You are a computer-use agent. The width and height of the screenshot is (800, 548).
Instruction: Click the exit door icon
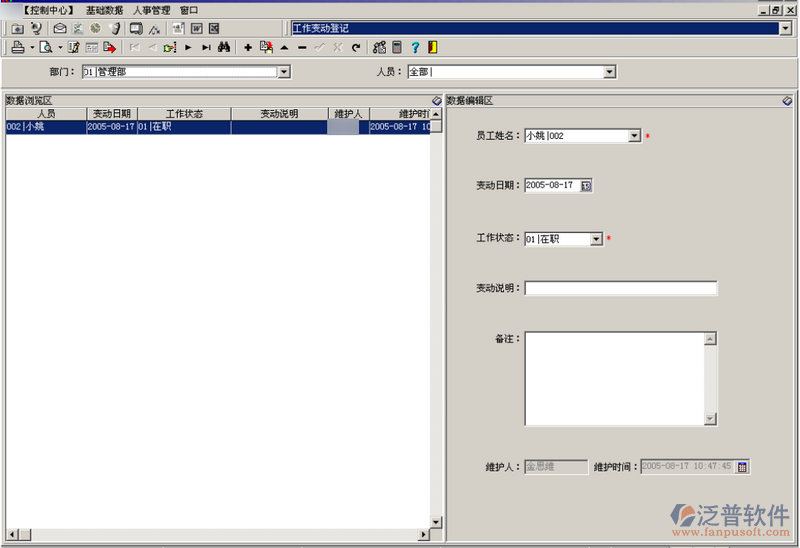pos(432,47)
